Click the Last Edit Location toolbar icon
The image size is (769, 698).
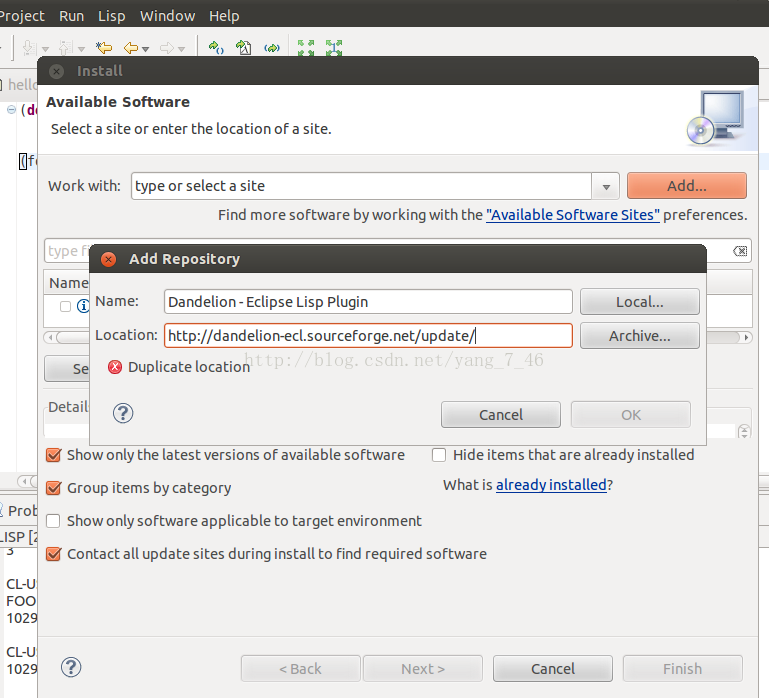[104, 48]
